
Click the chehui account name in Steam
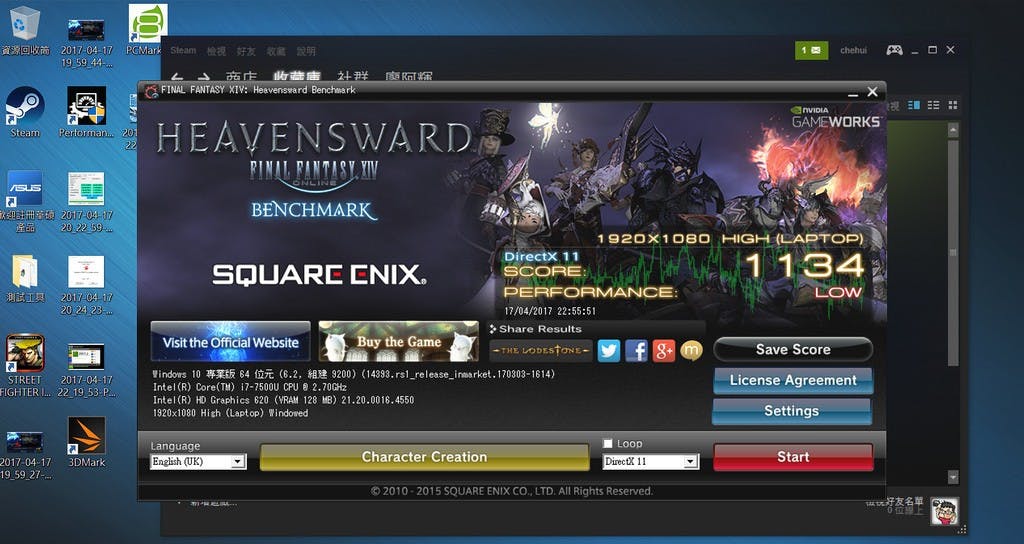(x=854, y=50)
